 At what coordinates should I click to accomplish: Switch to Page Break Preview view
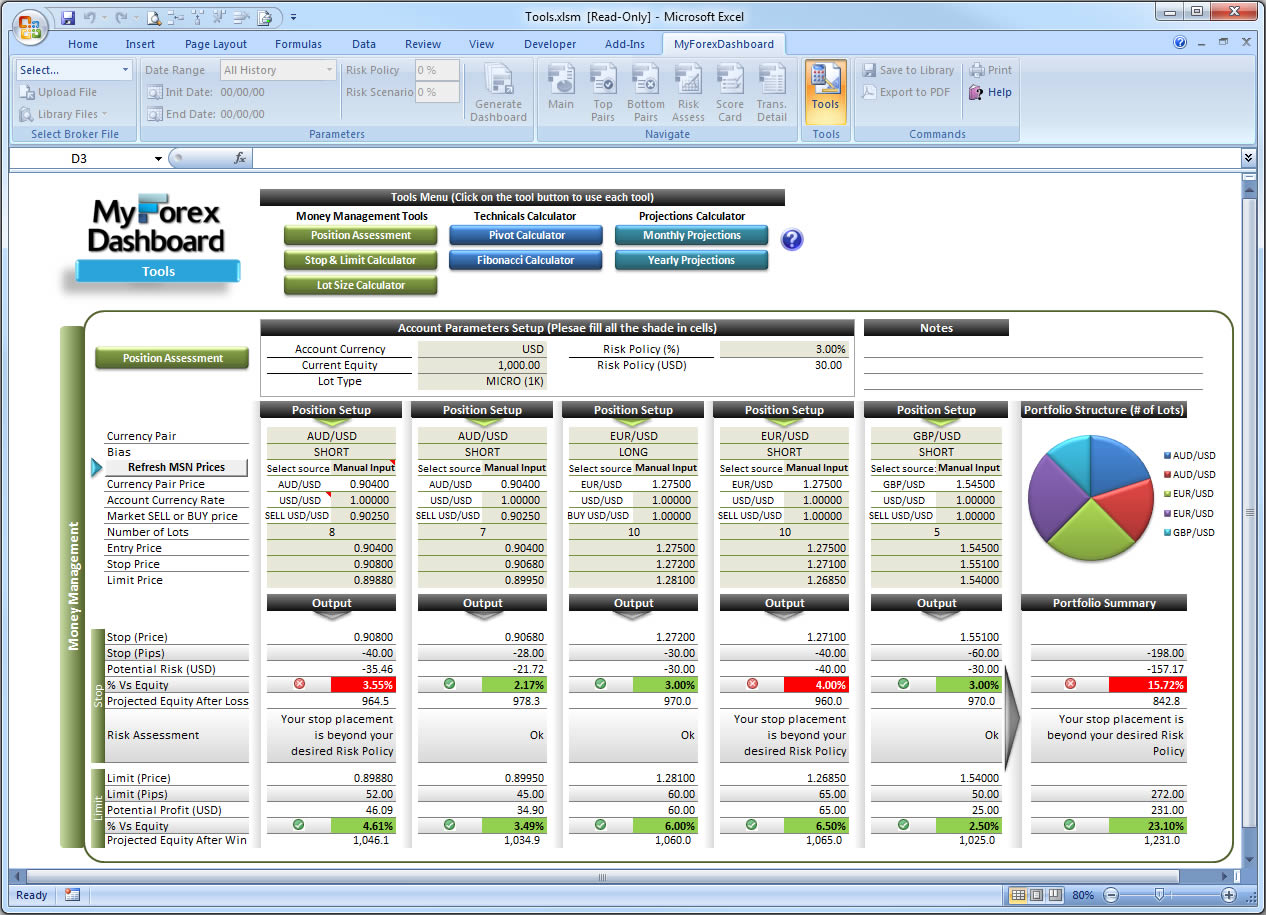[x=1054, y=895]
